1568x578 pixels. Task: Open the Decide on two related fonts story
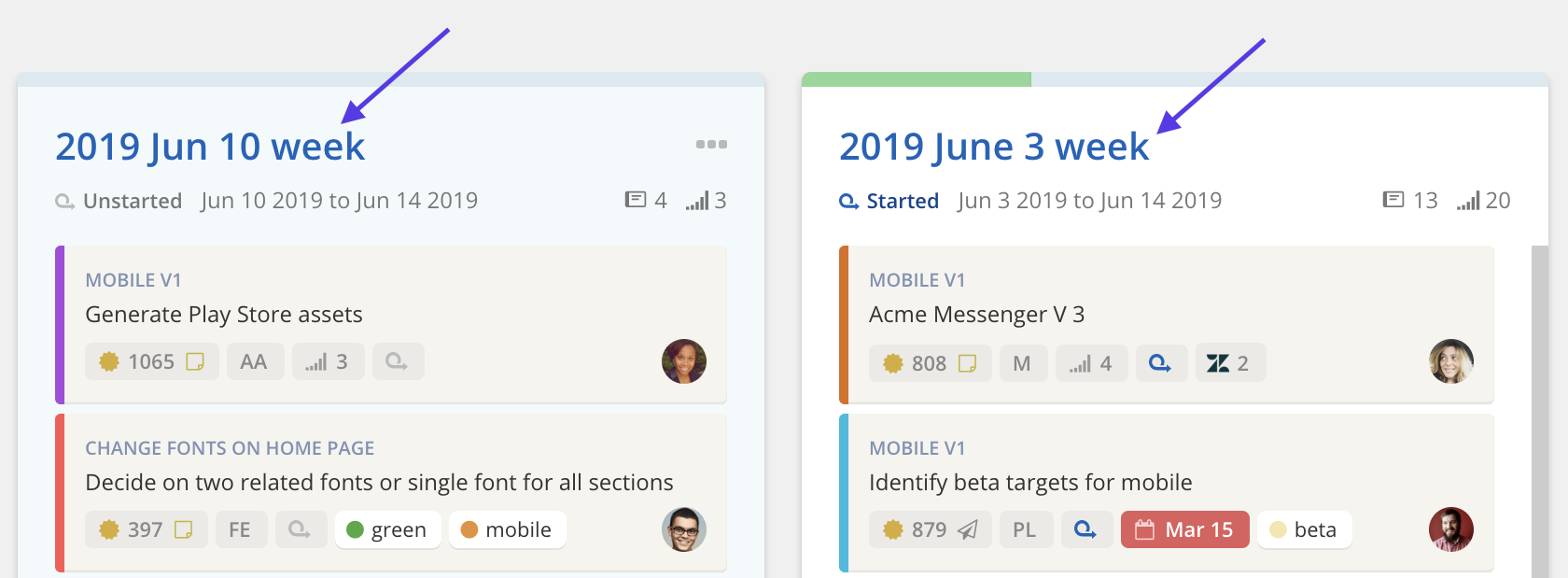[379, 483]
